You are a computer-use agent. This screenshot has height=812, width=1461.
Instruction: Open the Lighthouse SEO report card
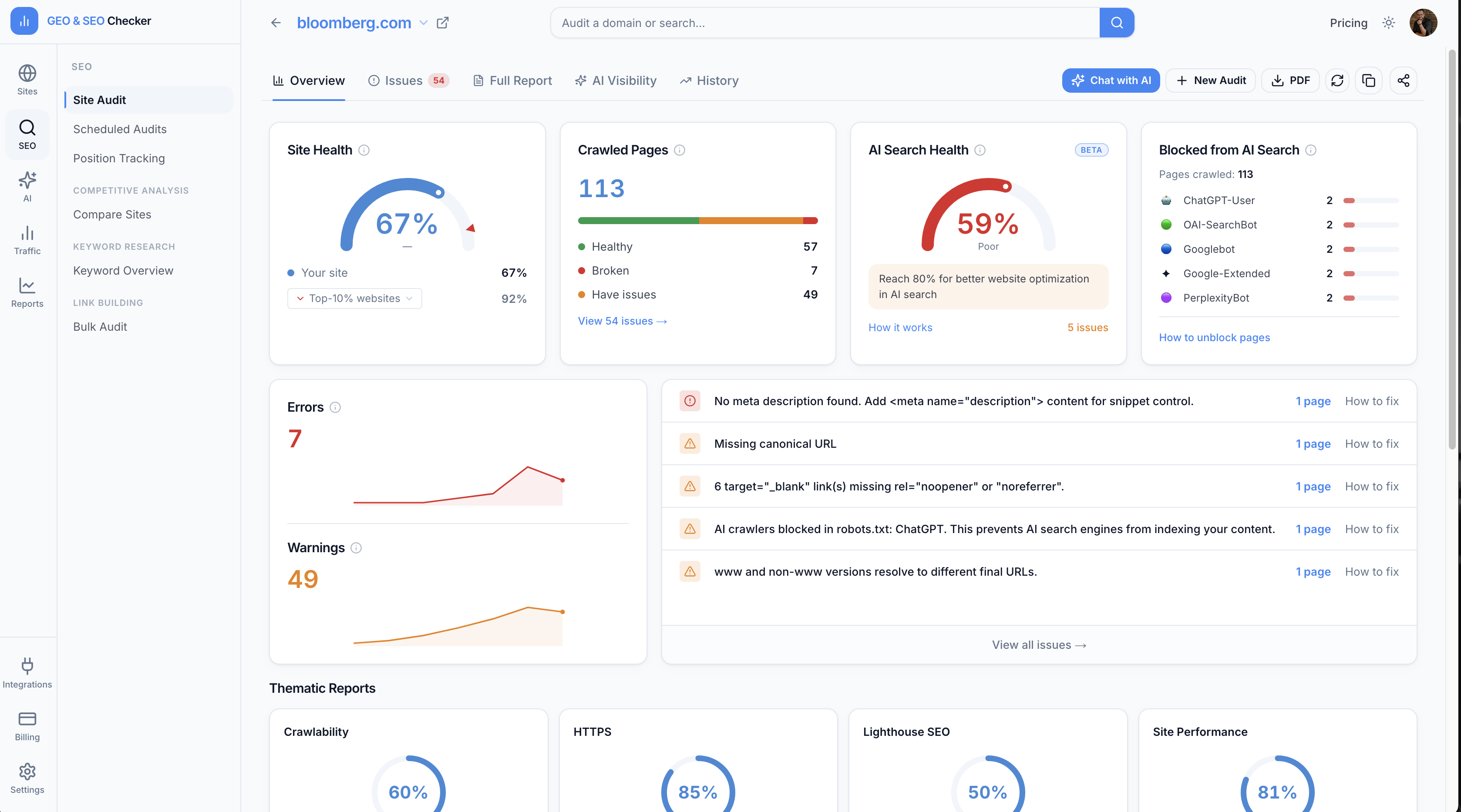click(987, 760)
